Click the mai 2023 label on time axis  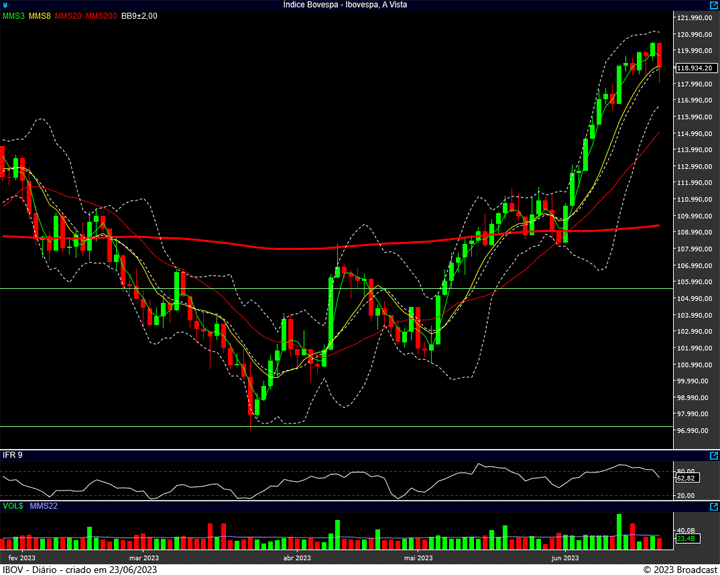(417, 557)
